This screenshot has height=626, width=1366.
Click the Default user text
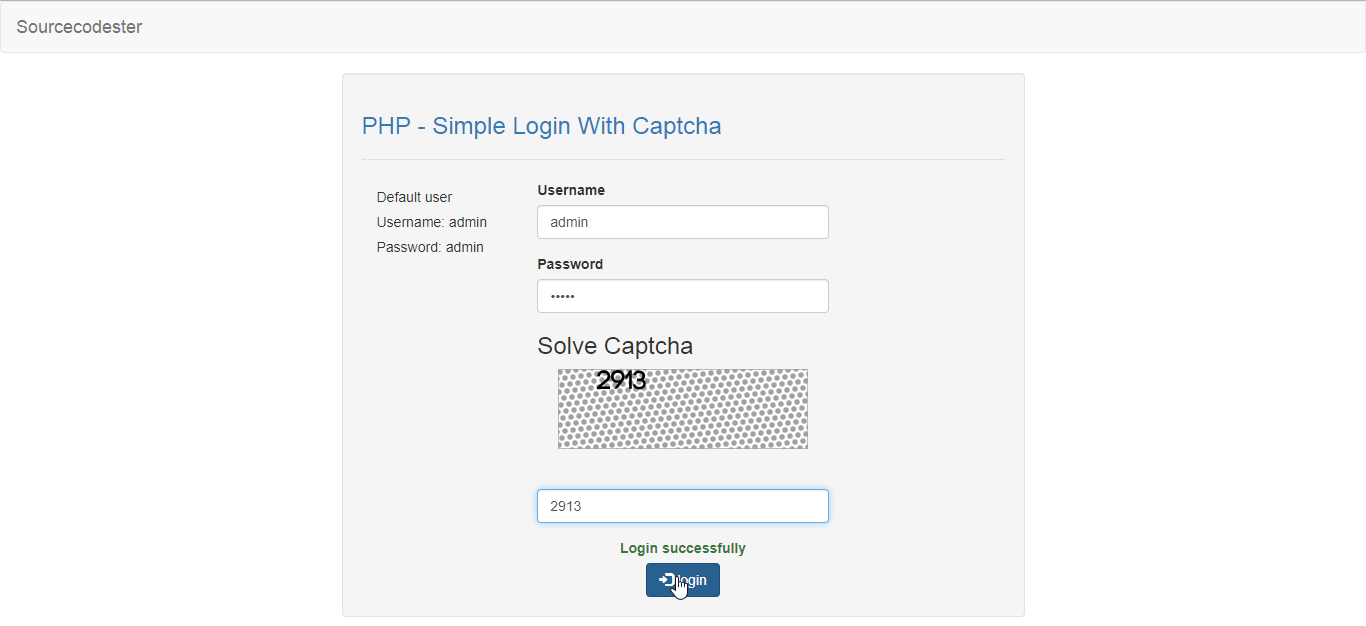click(414, 197)
